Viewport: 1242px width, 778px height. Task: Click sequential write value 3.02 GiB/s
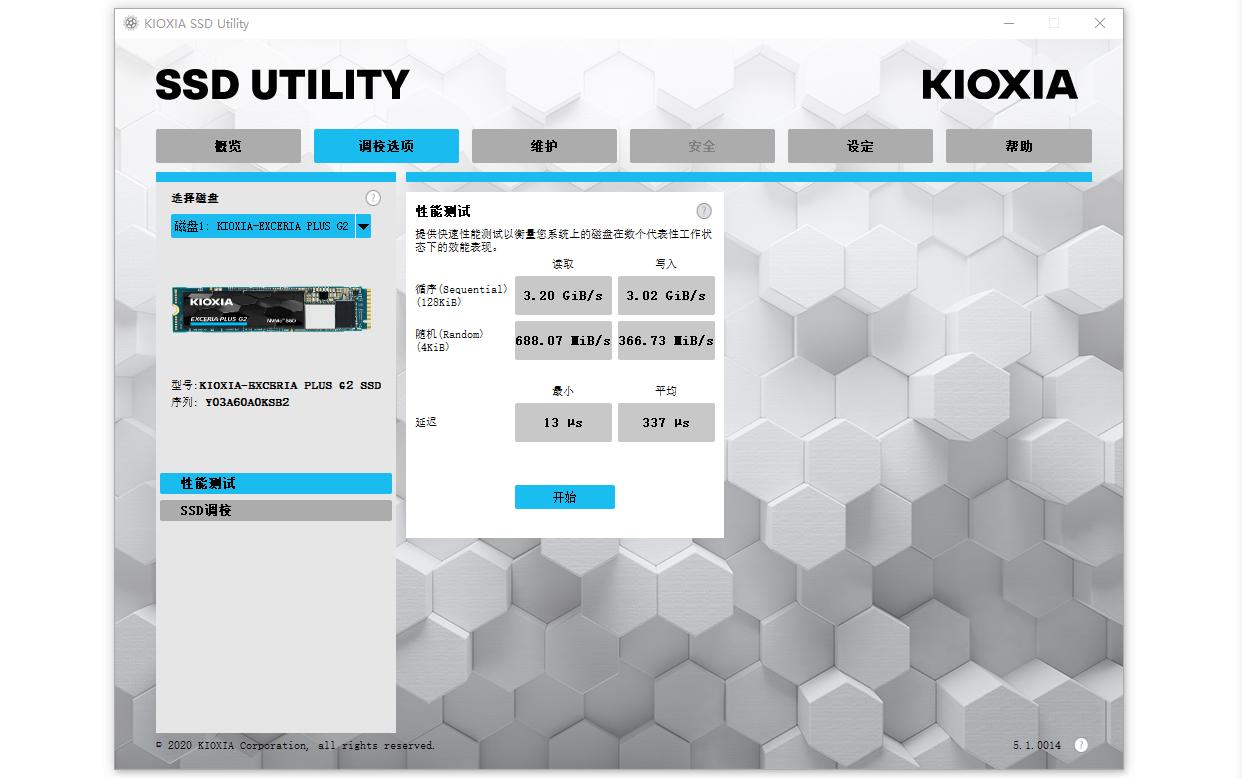(x=666, y=296)
